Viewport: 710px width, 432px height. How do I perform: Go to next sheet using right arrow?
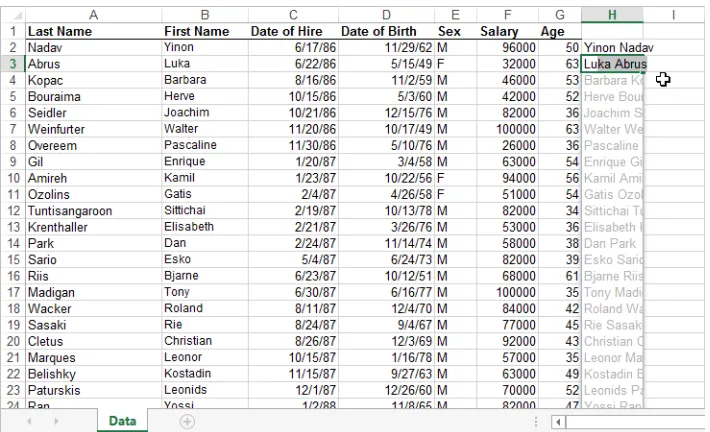pos(56,422)
